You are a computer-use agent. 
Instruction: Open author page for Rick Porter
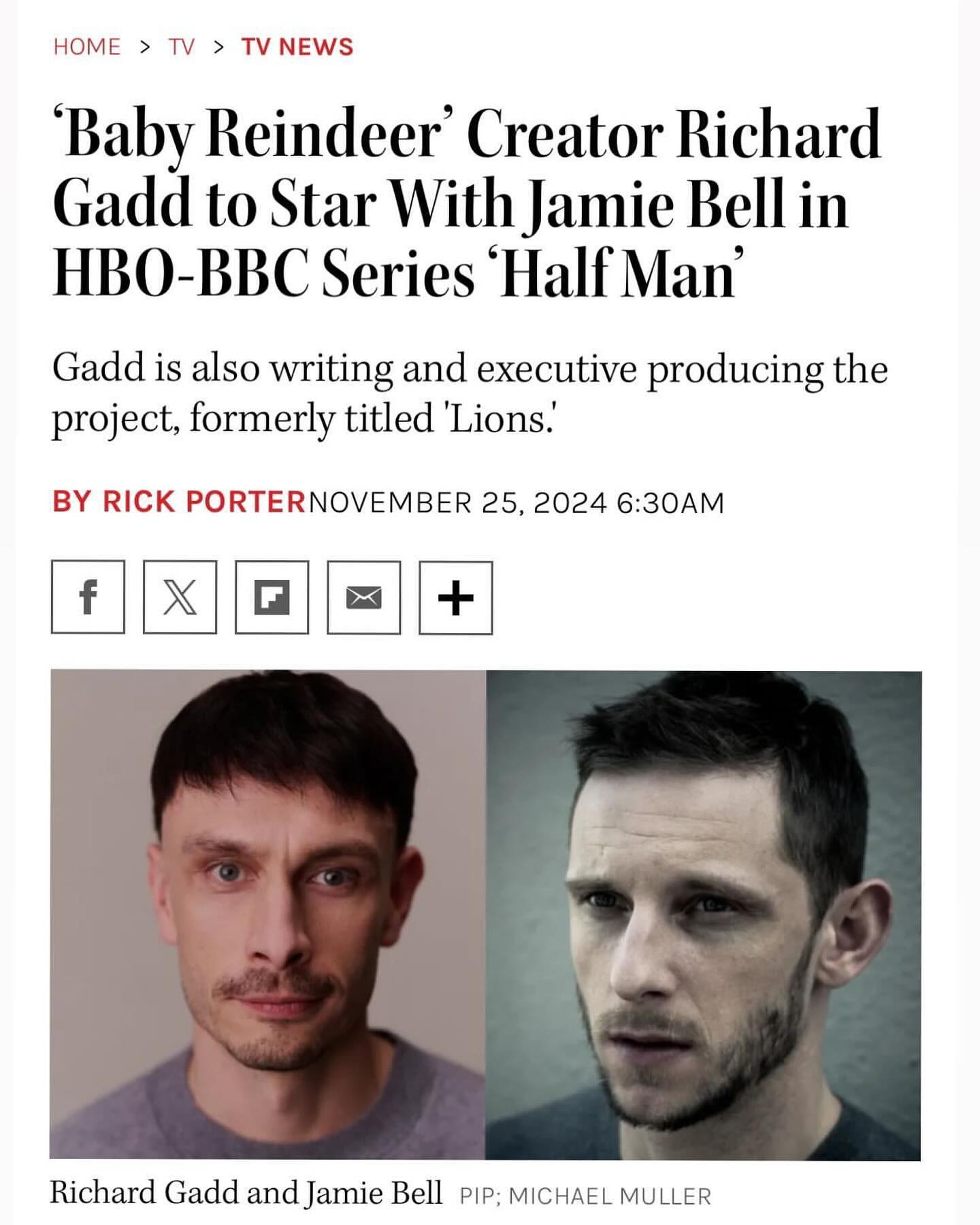(203, 502)
